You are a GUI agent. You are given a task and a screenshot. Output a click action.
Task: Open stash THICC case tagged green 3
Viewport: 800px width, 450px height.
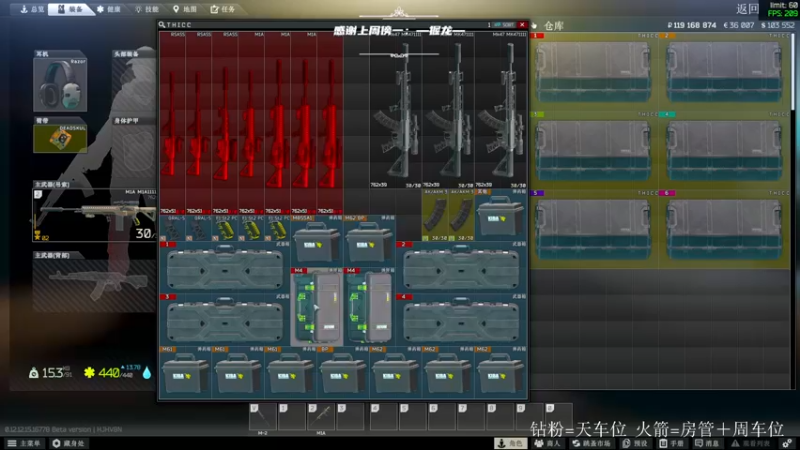tap(593, 150)
